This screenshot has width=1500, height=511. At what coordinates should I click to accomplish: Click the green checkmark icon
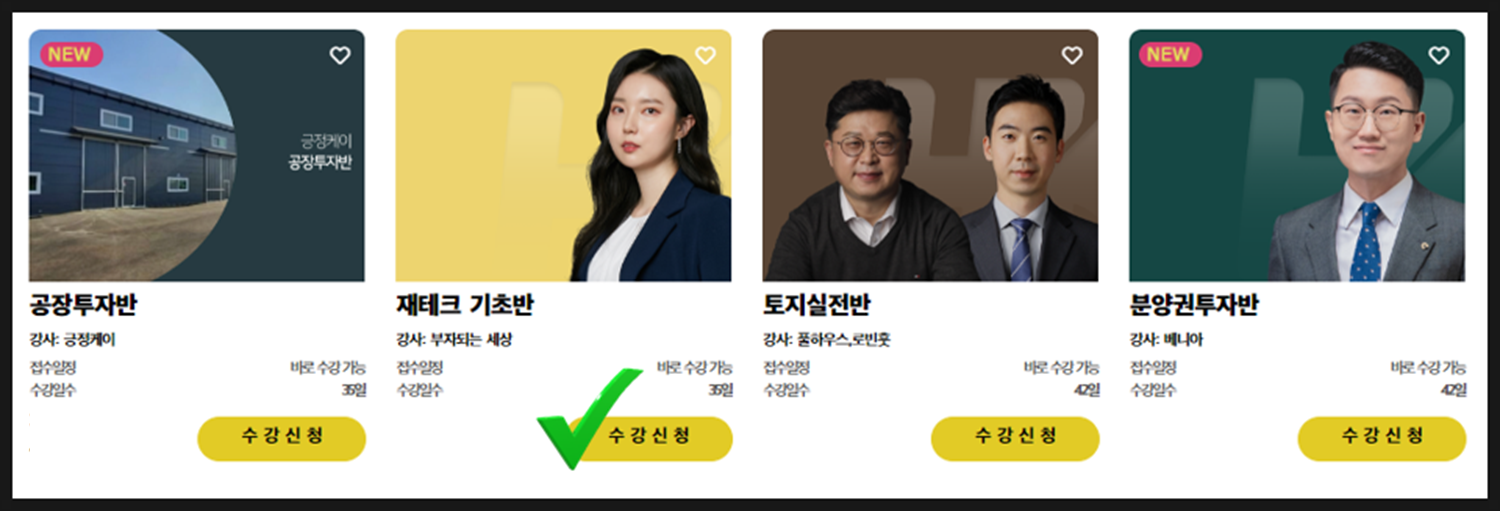tap(590, 420)
